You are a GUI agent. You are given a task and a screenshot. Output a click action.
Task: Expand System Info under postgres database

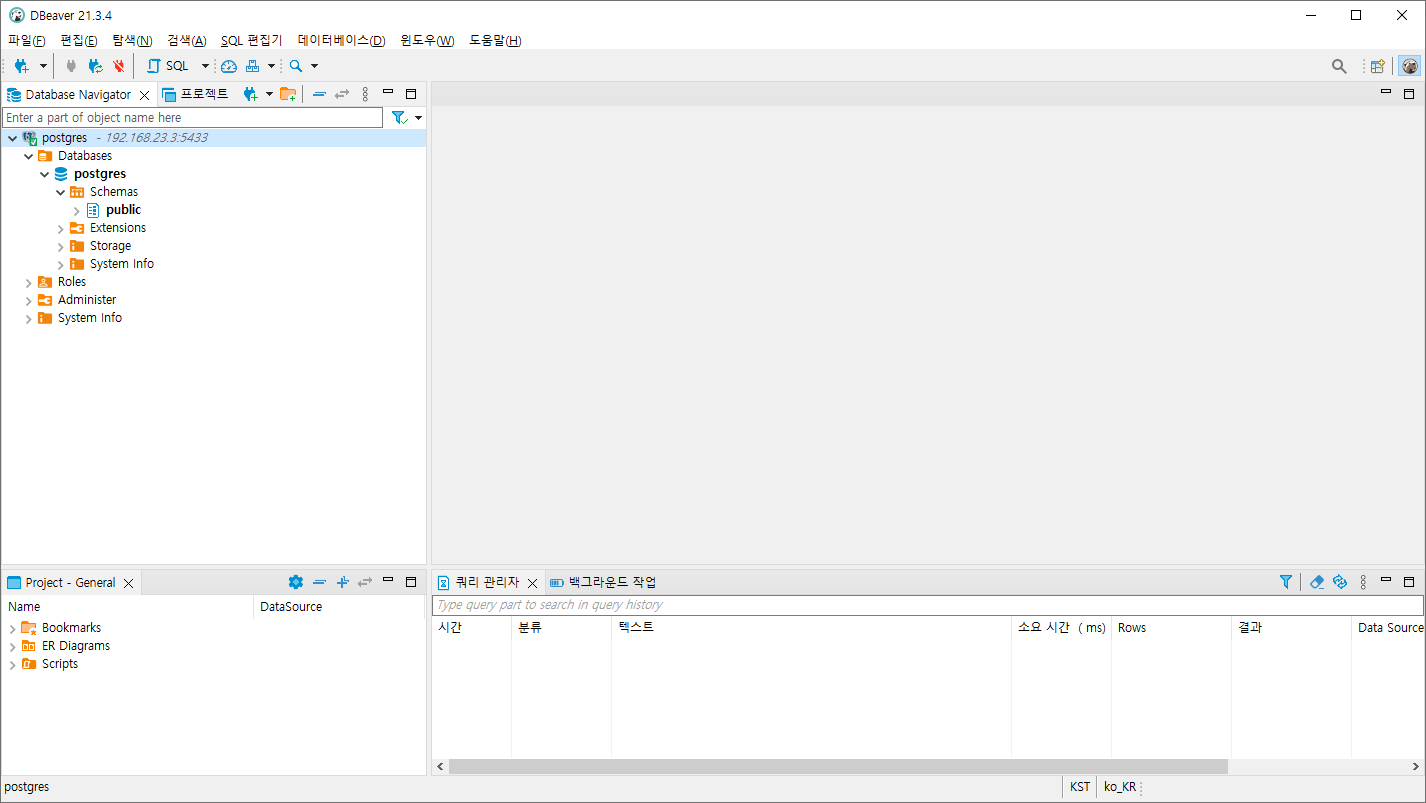pos(60,265)
